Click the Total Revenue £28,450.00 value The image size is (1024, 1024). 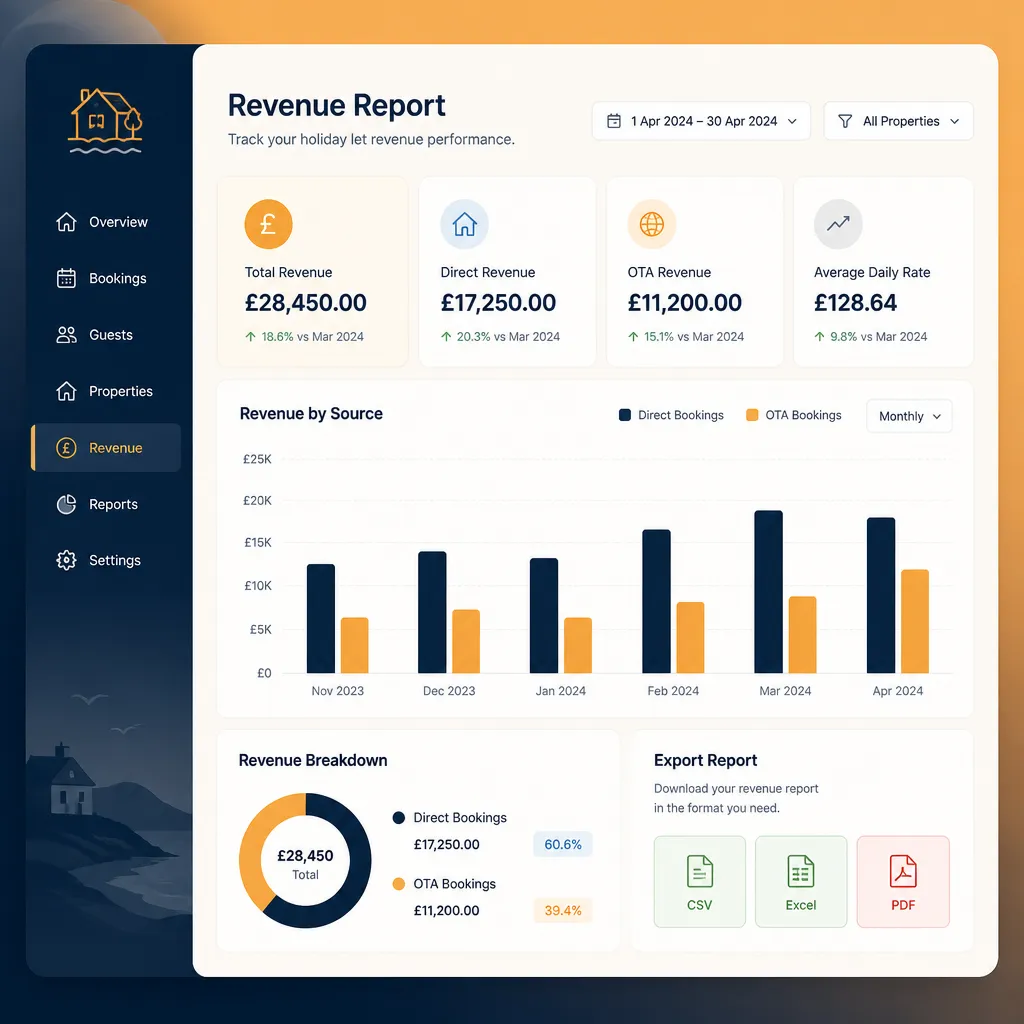pyautogui.click(x=306, y=303)
